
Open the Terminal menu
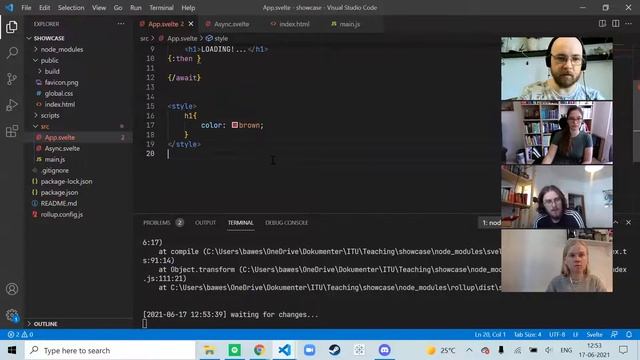tap(161, 8)
